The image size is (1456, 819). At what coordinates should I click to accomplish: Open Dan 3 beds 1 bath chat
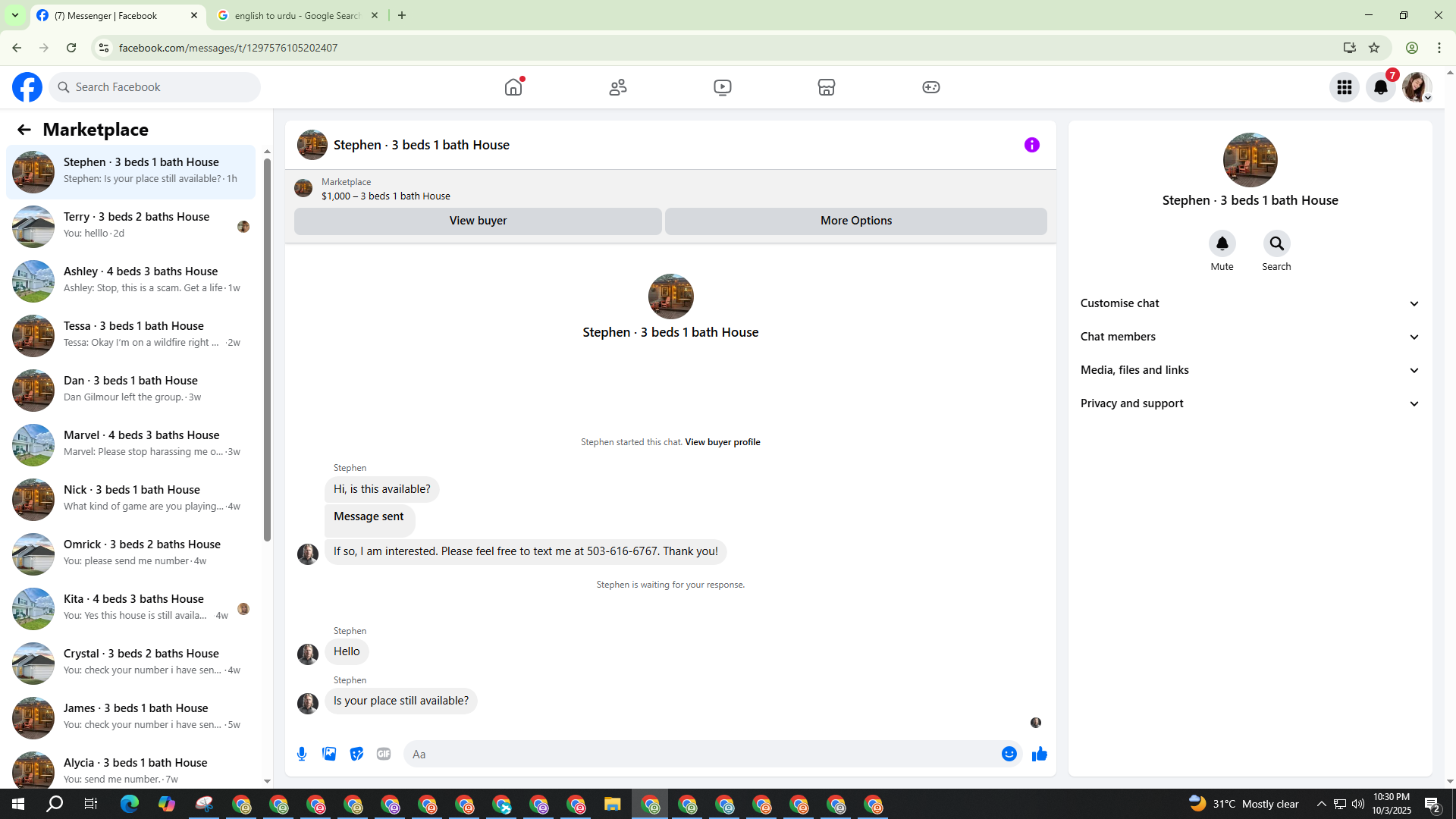pyautogui.click(x=130, y=391)
